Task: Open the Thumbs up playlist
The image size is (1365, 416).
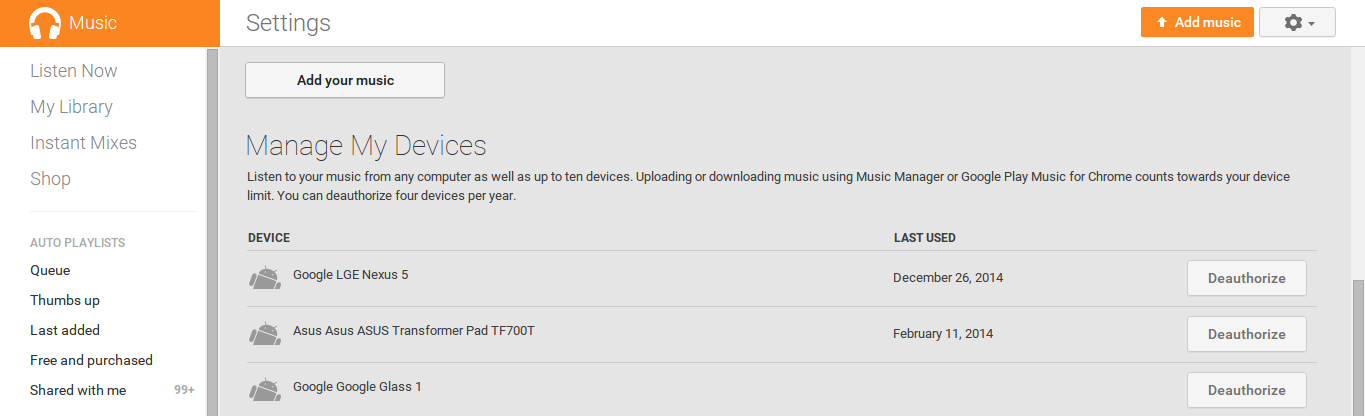Action: 65,300
